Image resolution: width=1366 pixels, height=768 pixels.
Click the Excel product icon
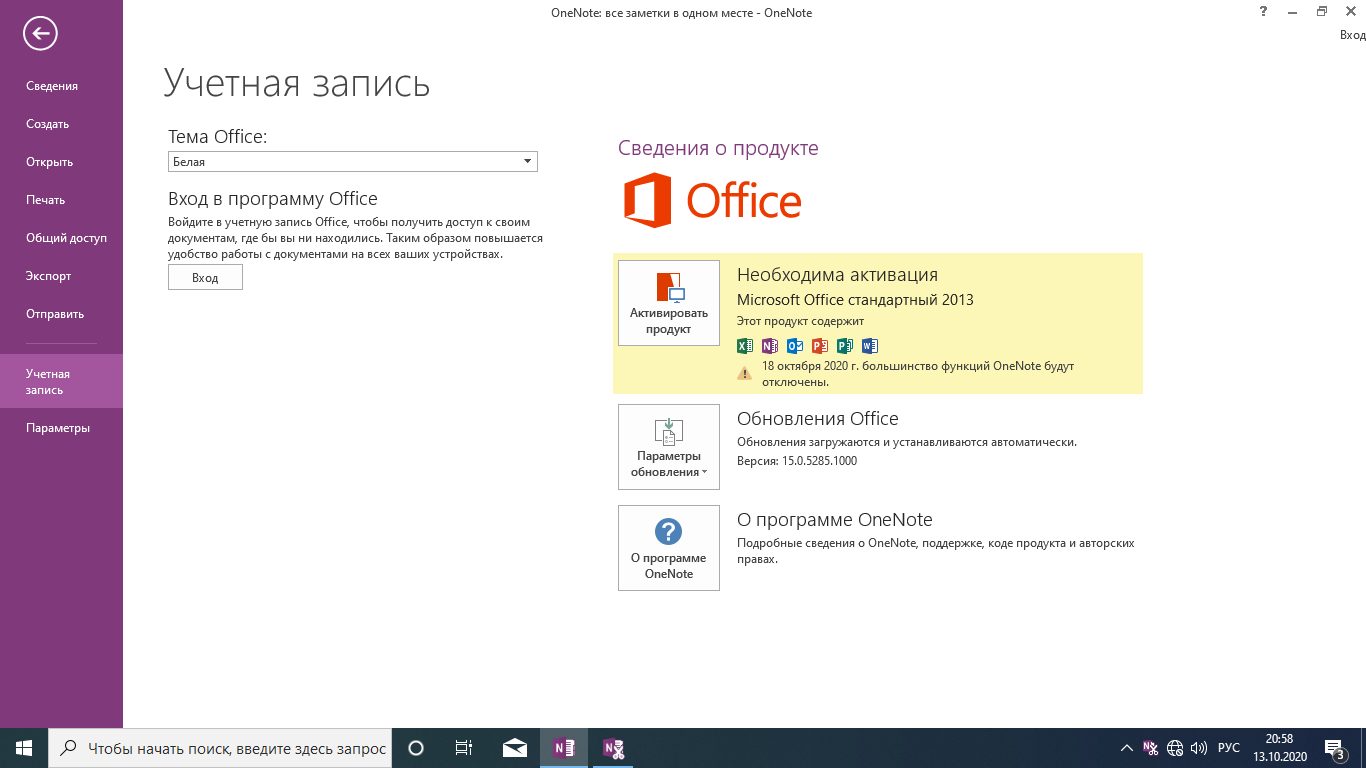[x=745, y=346]
